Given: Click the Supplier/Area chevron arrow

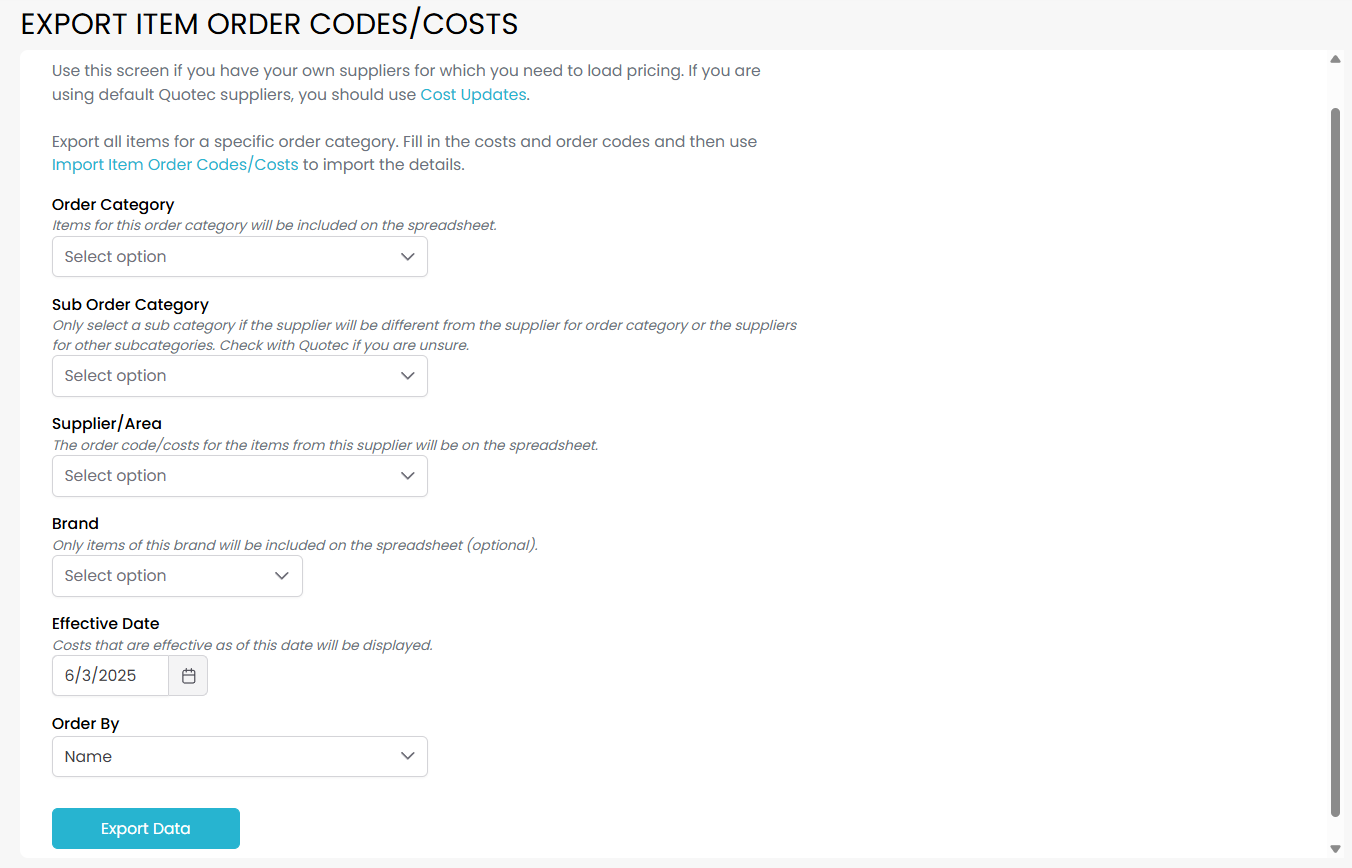Looking at the screenshot, I should [x=407, y=476].
